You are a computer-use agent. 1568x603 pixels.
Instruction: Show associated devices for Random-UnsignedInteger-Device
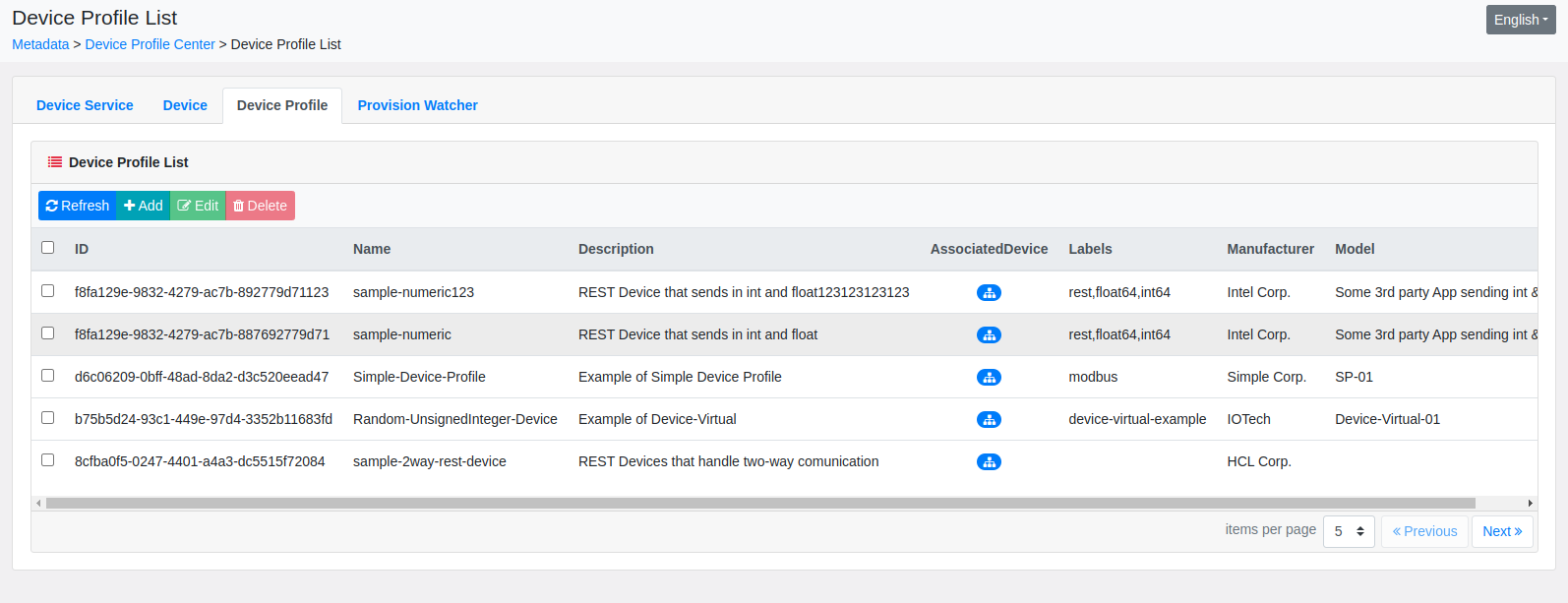pos(989,419)
